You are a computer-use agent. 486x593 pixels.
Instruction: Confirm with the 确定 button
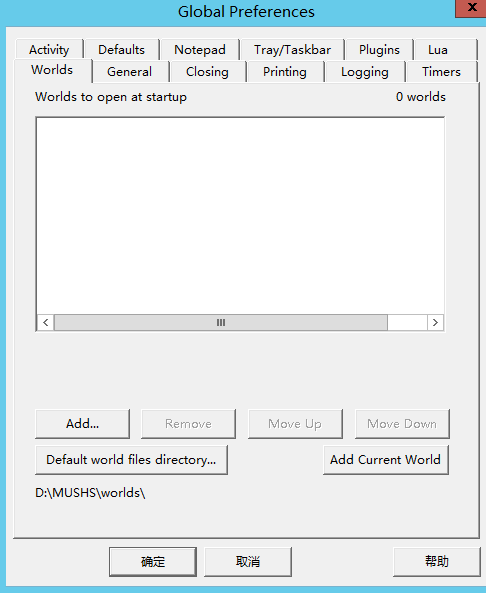pos(153,562)
